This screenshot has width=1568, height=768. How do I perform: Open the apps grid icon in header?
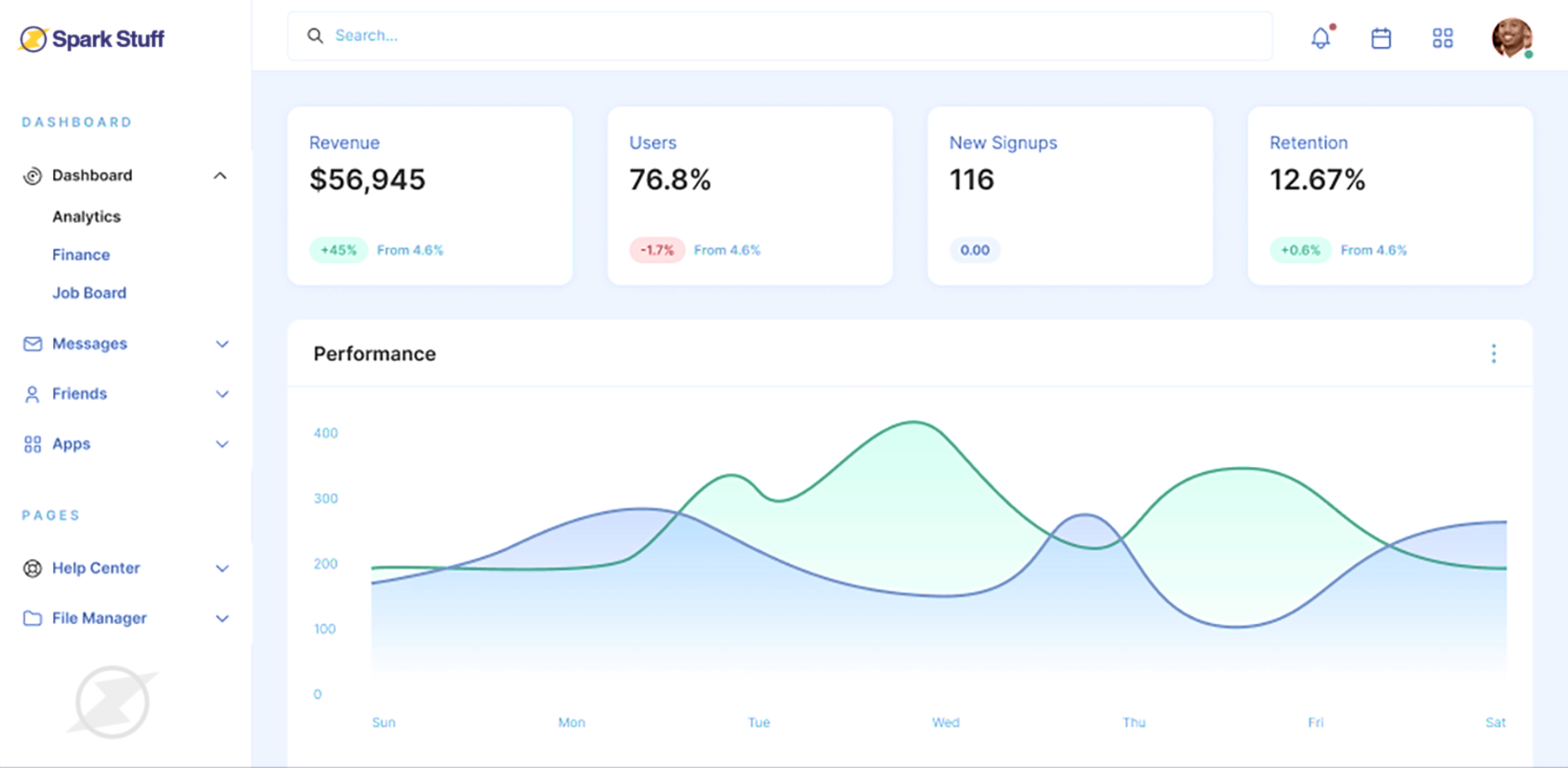1442,38
